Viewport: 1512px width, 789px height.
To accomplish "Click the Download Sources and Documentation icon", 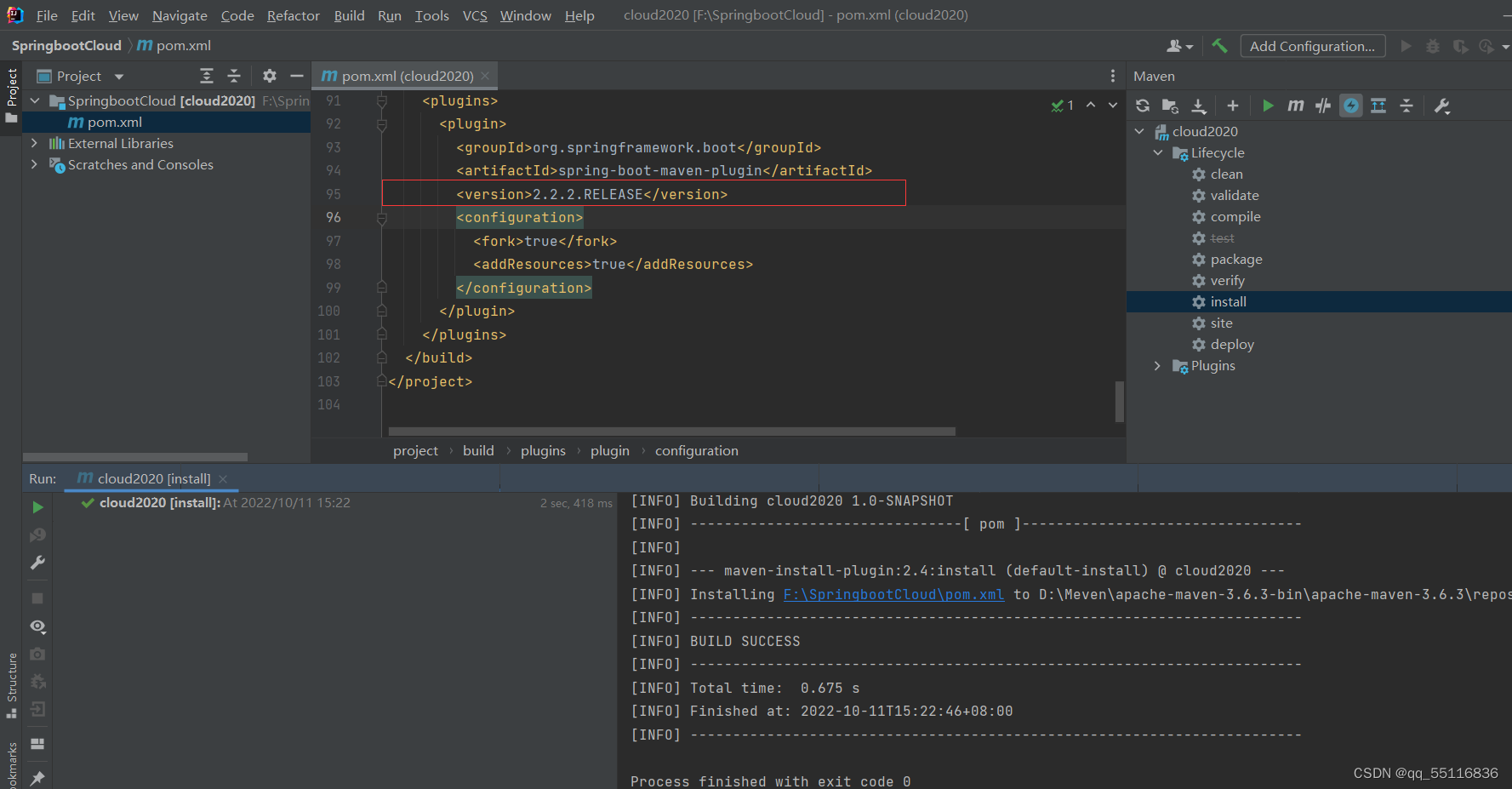I will click(x=1199, y=106).
